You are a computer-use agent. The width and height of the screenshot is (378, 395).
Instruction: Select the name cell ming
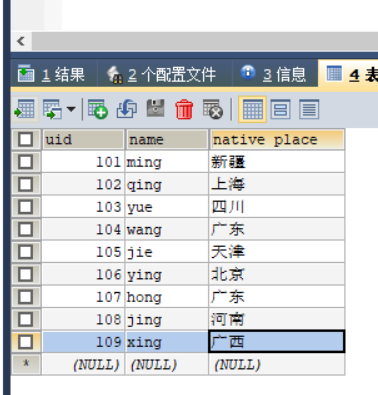[167, 162]
